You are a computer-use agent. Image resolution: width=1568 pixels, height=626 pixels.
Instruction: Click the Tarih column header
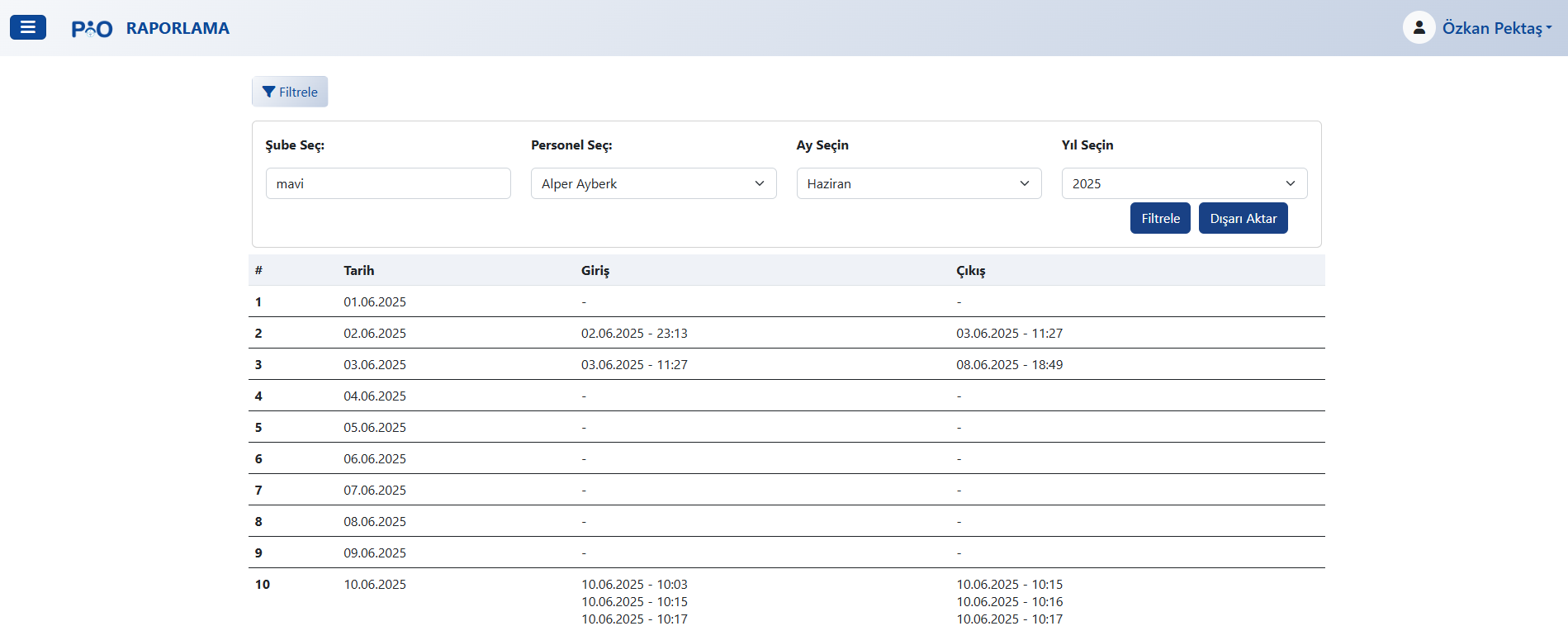pos(358,270)
